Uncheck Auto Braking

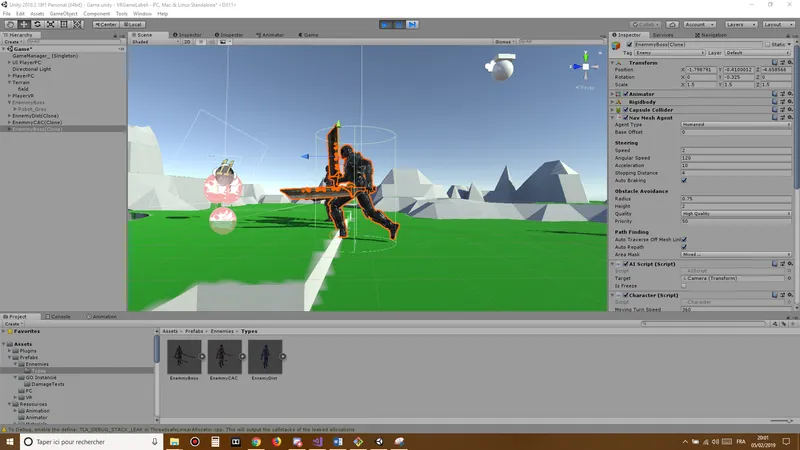[x=684, y=181]
